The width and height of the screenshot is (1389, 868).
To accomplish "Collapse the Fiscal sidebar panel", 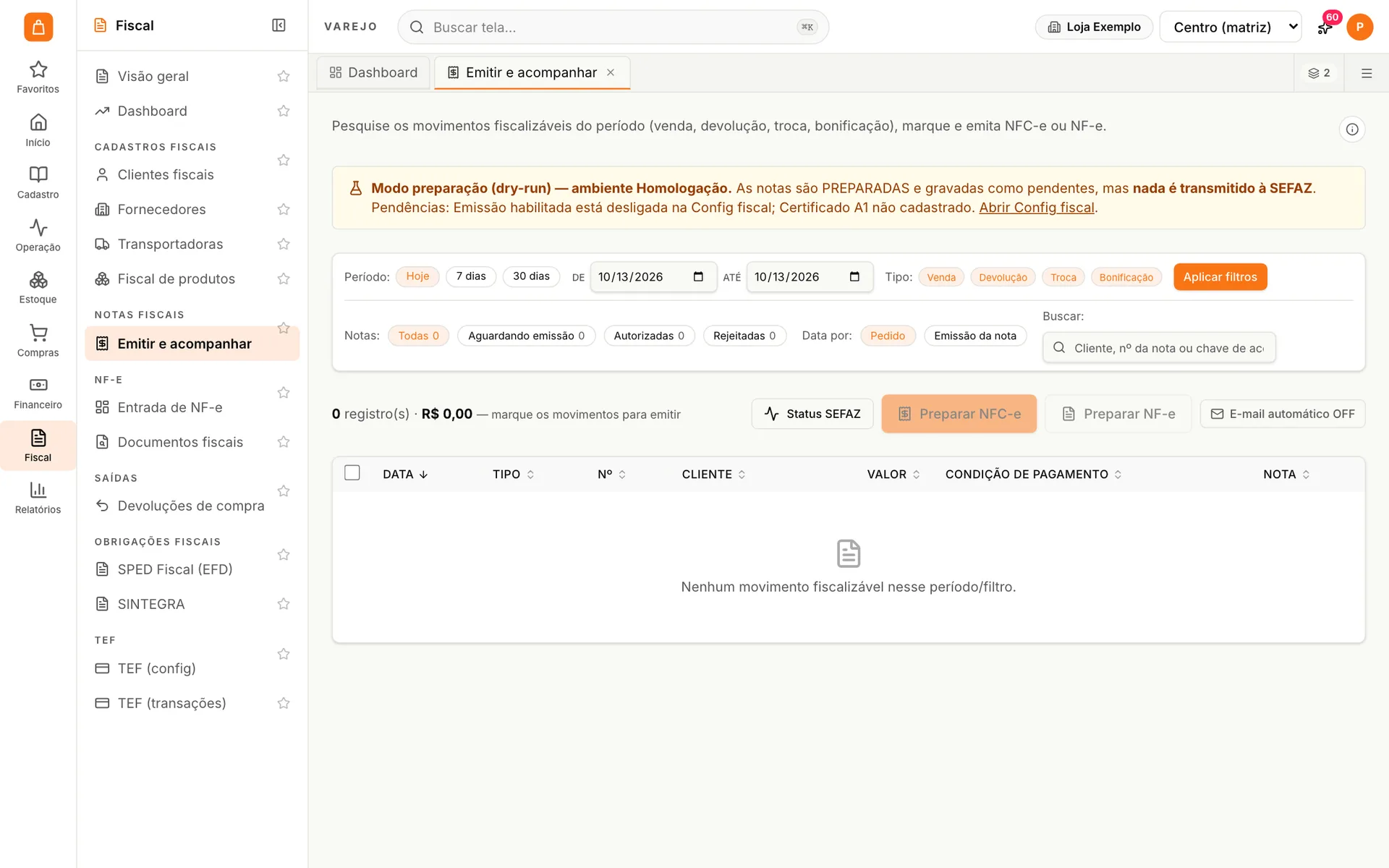I will 279,25.
